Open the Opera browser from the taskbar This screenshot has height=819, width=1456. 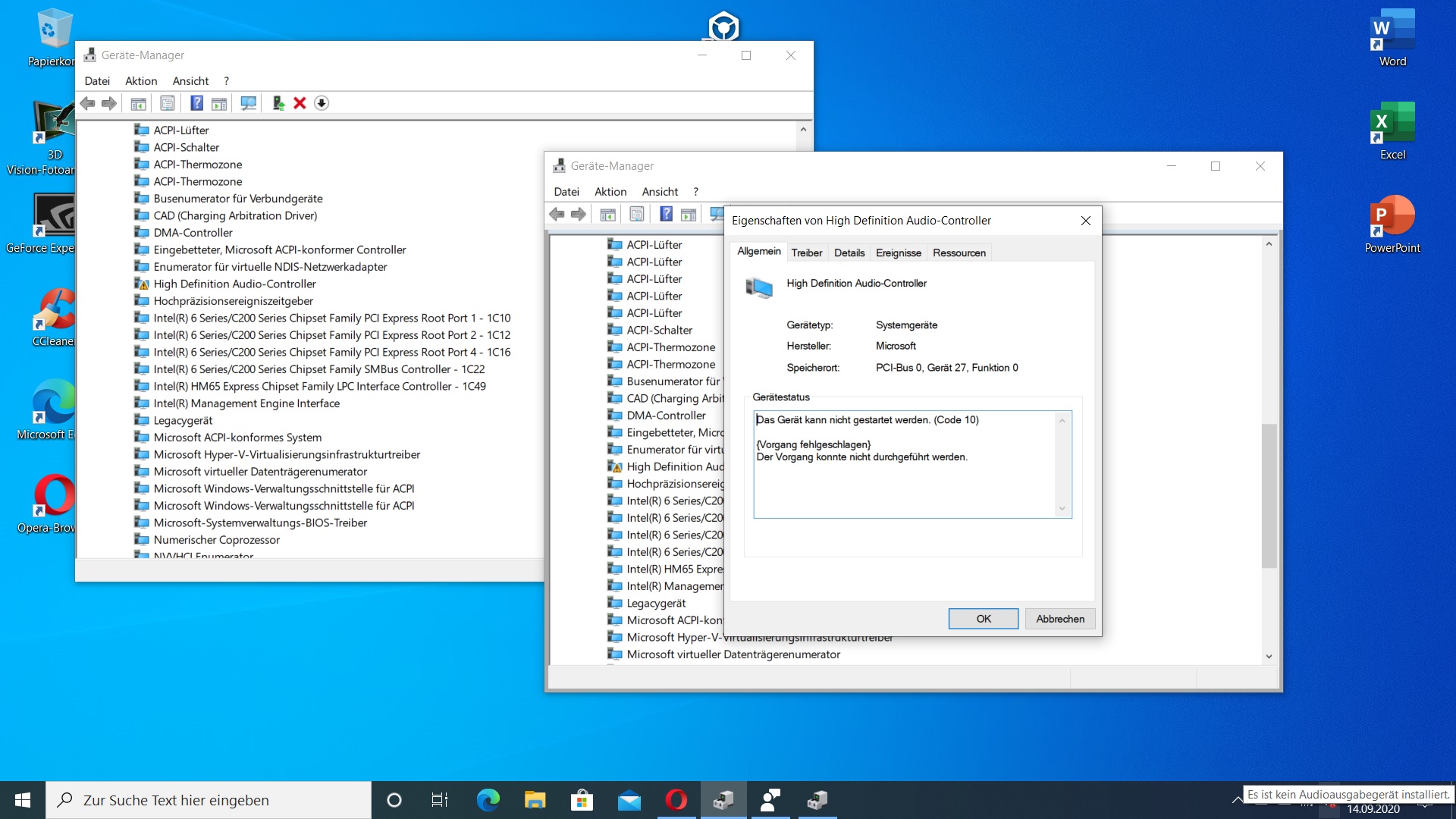click(676, 800)
